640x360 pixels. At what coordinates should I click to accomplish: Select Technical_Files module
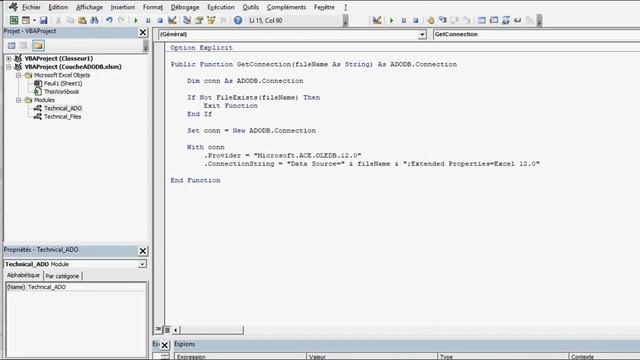pos(62,117)
